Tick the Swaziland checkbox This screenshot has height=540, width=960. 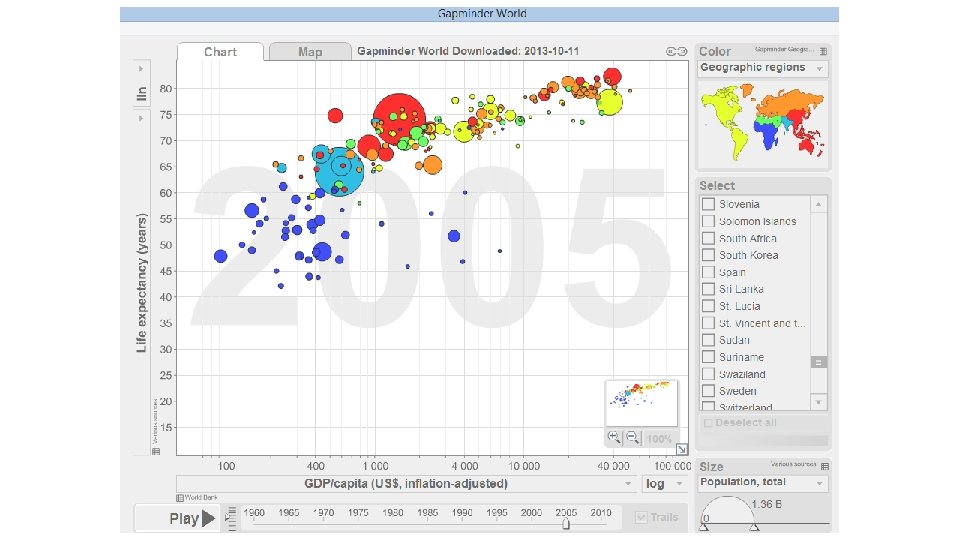pyautogui.click(x=708, y=374)
